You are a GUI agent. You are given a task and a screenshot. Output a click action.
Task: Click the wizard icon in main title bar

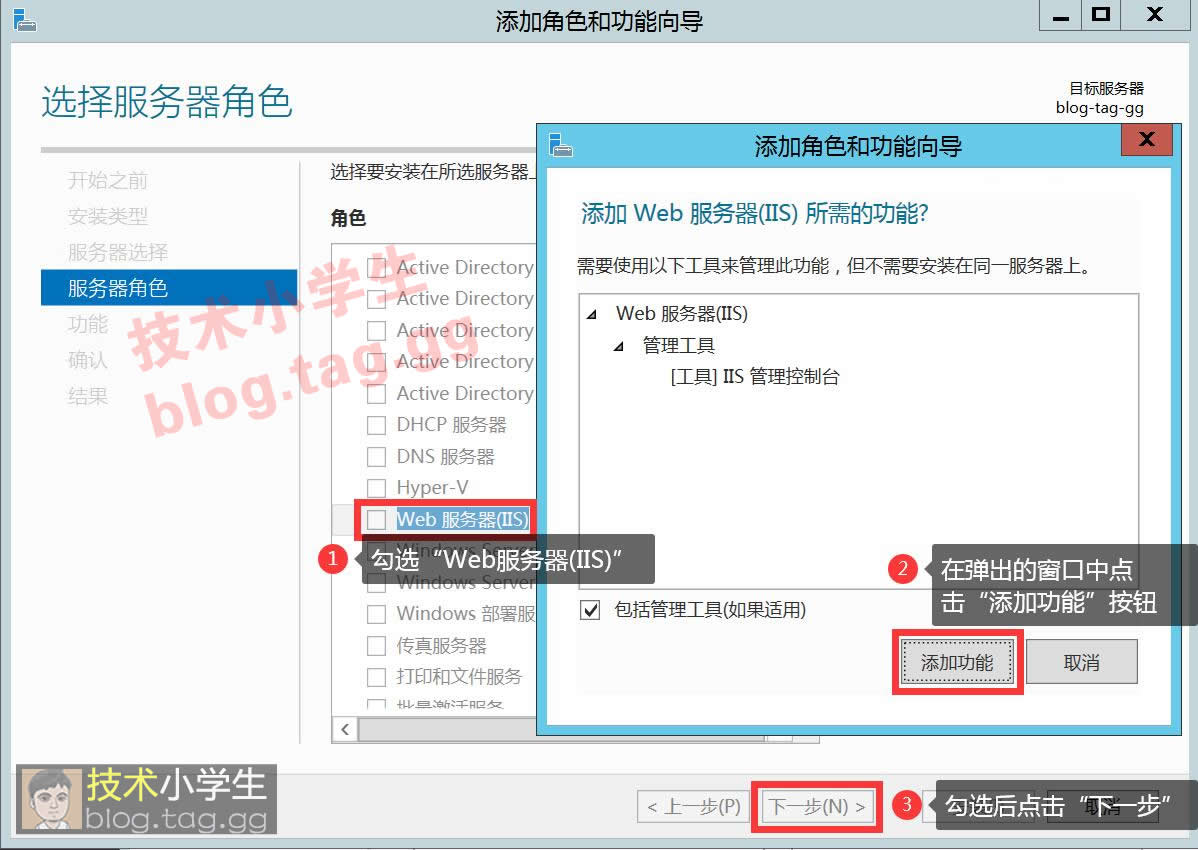(24, 19)
